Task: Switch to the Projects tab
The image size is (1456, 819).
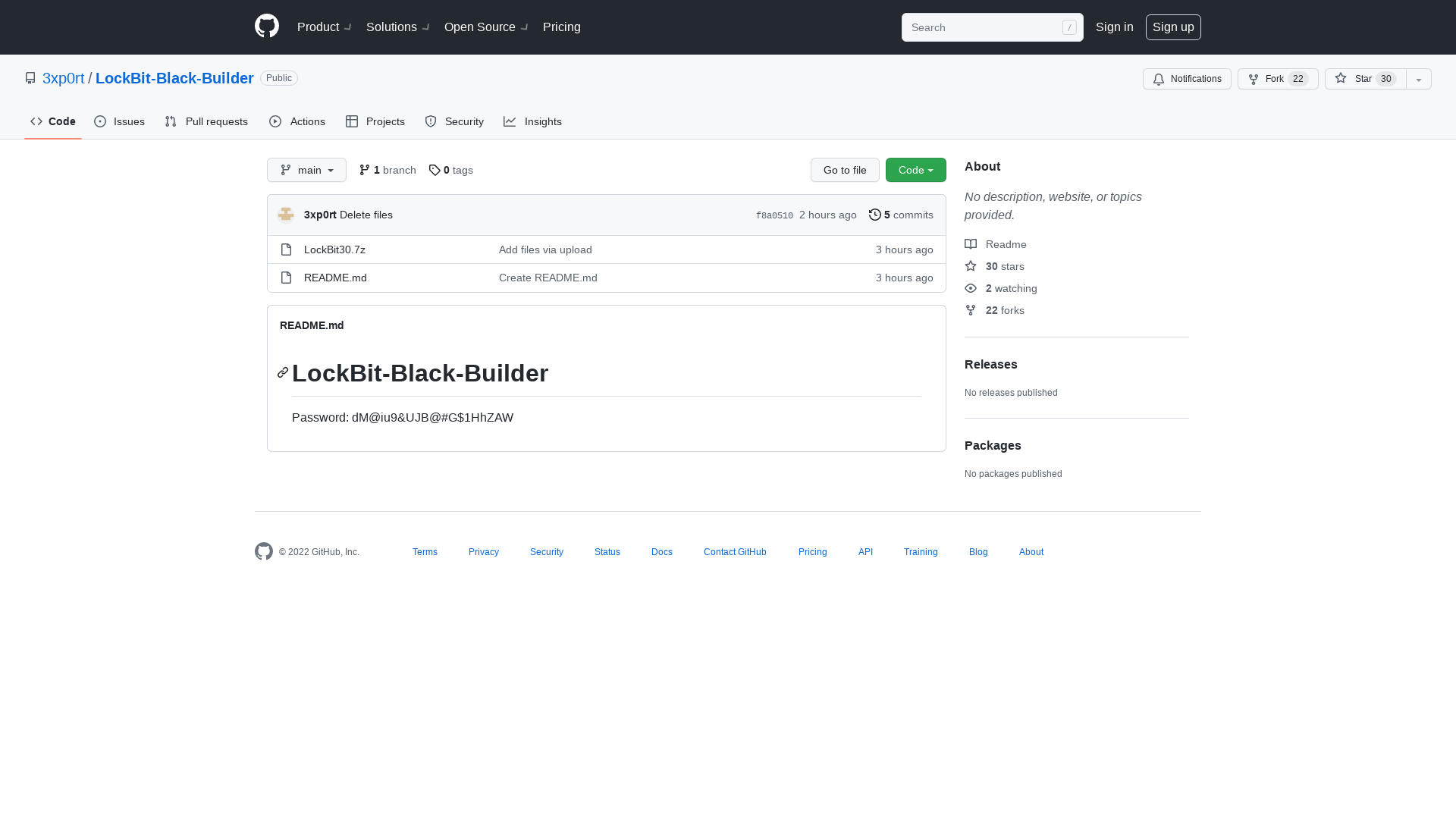Action: coord(375,121)
